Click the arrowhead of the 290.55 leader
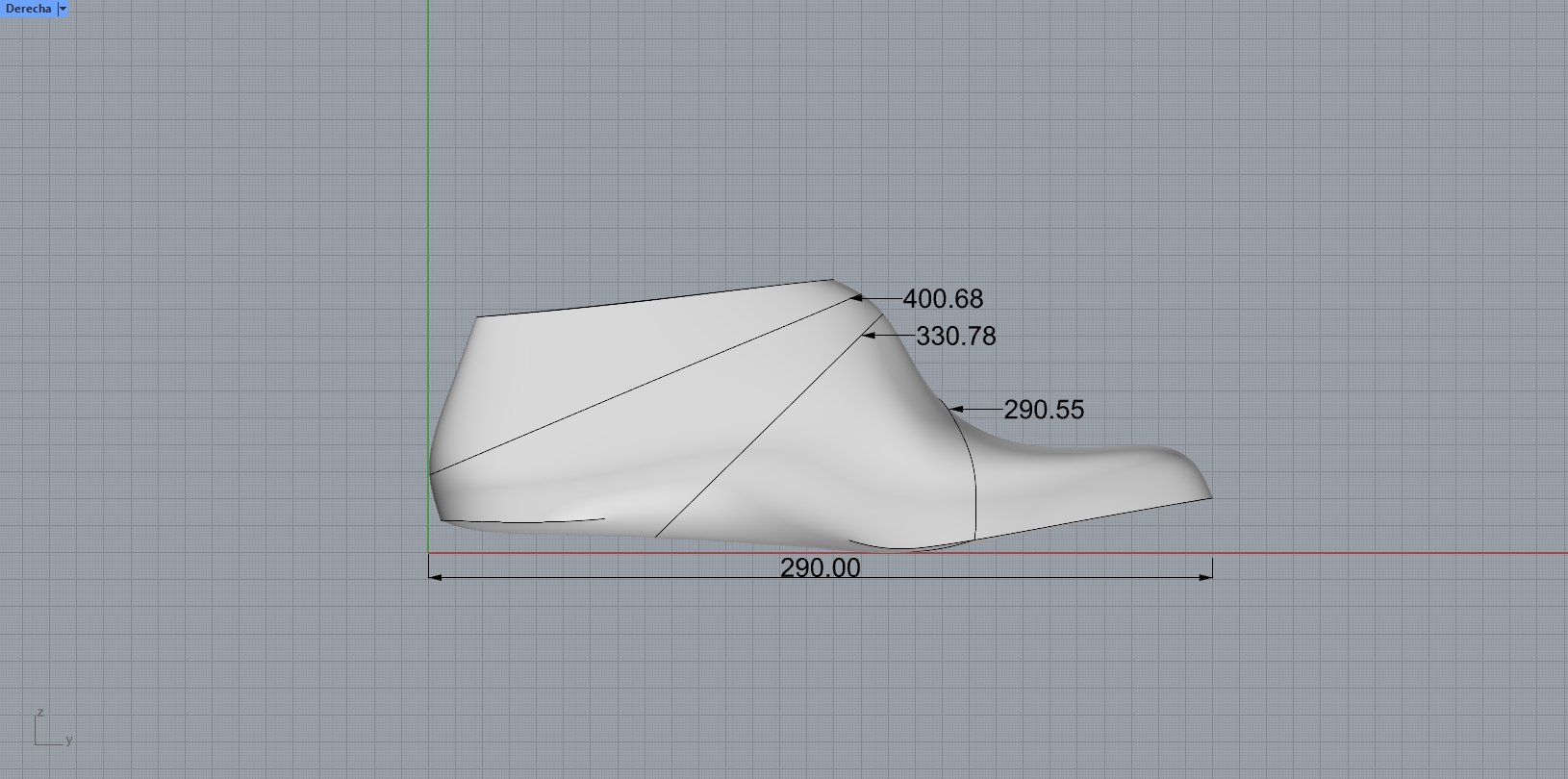Viewport: 1568px width, 779px height. point(956,410)
